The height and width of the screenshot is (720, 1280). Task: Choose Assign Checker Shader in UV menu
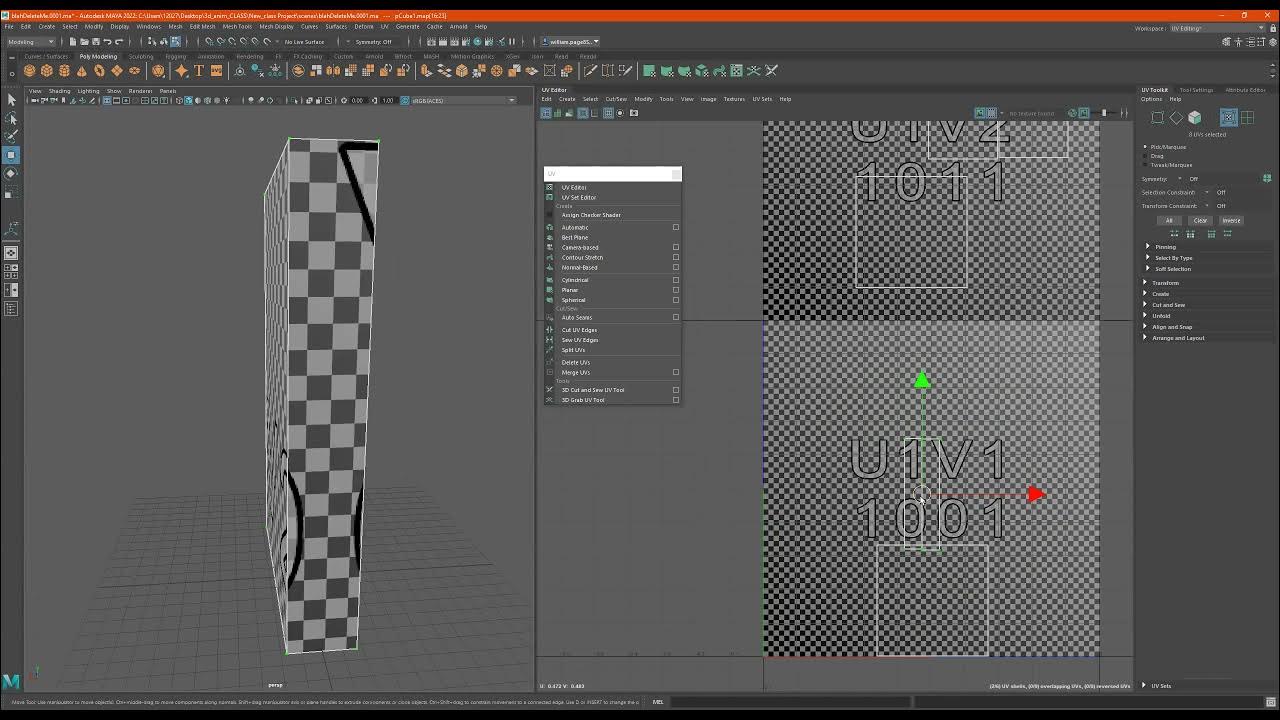coord(591,215)
